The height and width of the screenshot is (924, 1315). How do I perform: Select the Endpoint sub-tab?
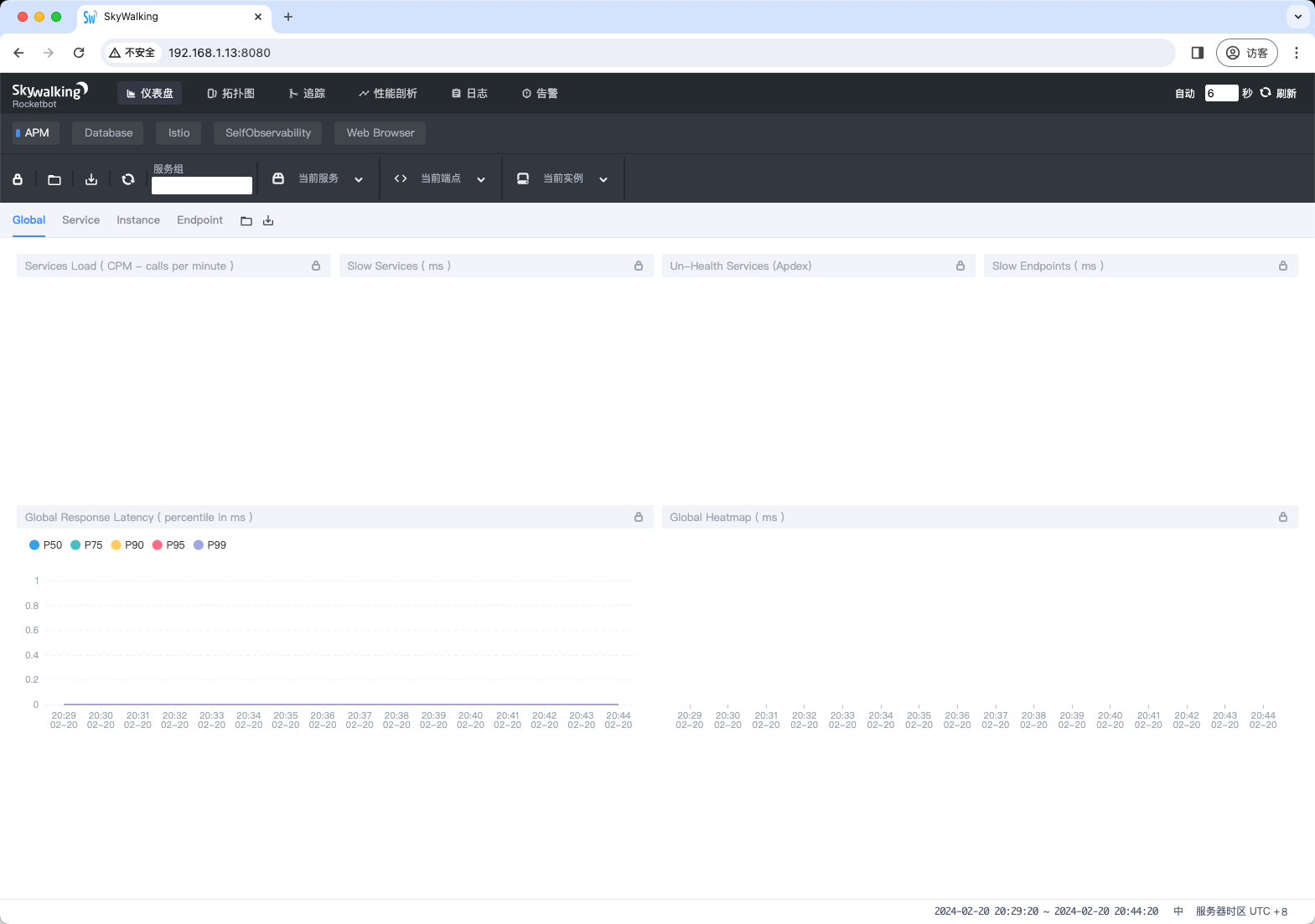click(x=199, y=219)
